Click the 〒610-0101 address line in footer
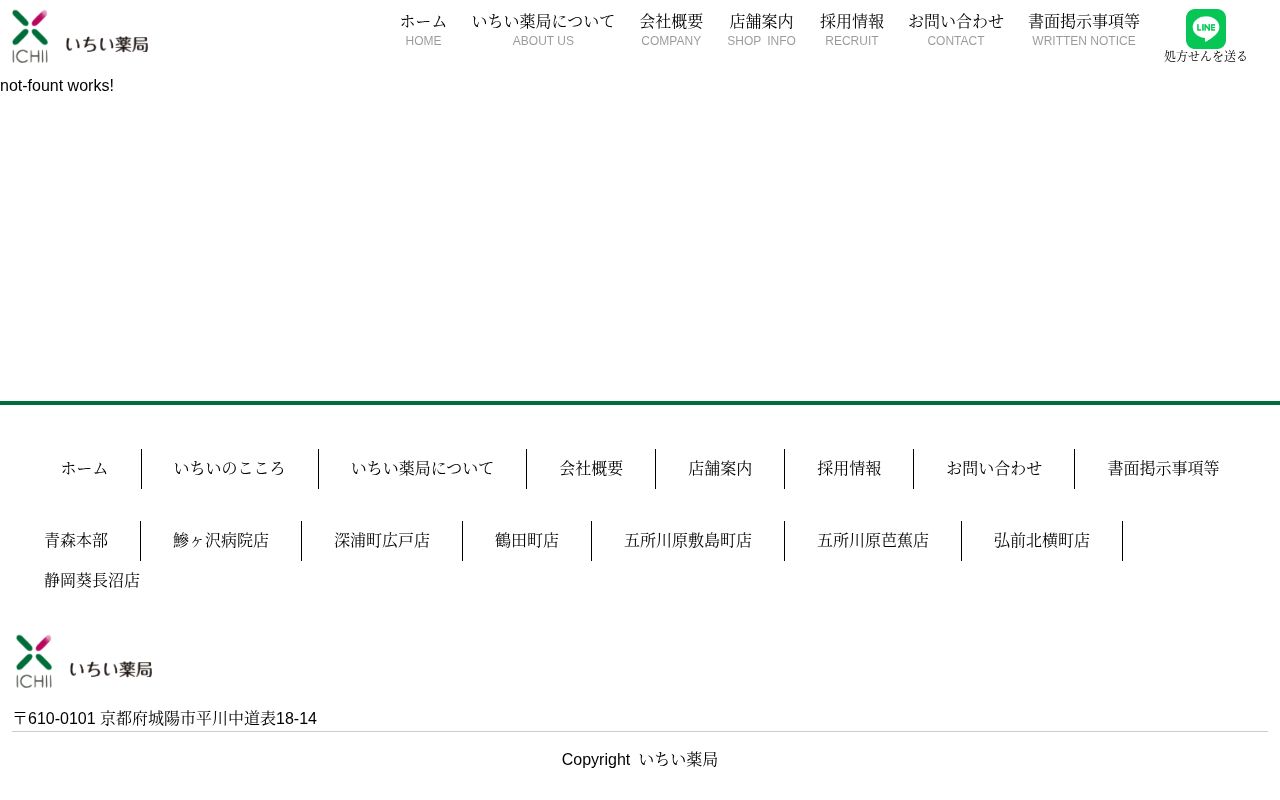The height and width of the screenshot is (800, 1280). click(x=165, y=719)
